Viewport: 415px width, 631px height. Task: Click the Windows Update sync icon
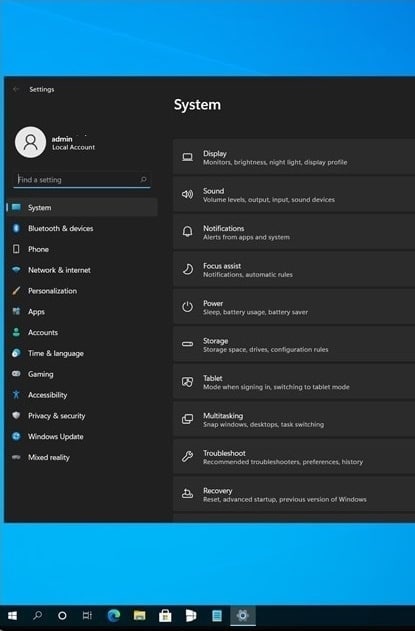point(16,436)
